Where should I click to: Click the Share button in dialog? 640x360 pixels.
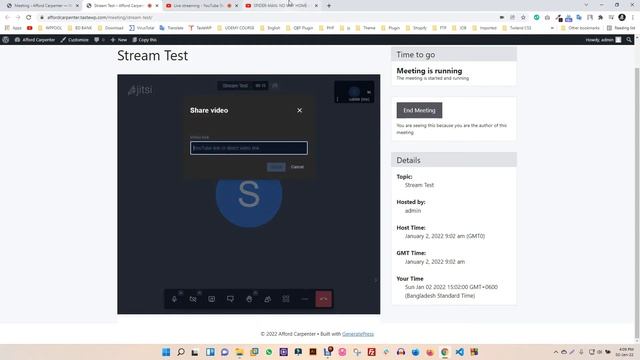[276, 167]
